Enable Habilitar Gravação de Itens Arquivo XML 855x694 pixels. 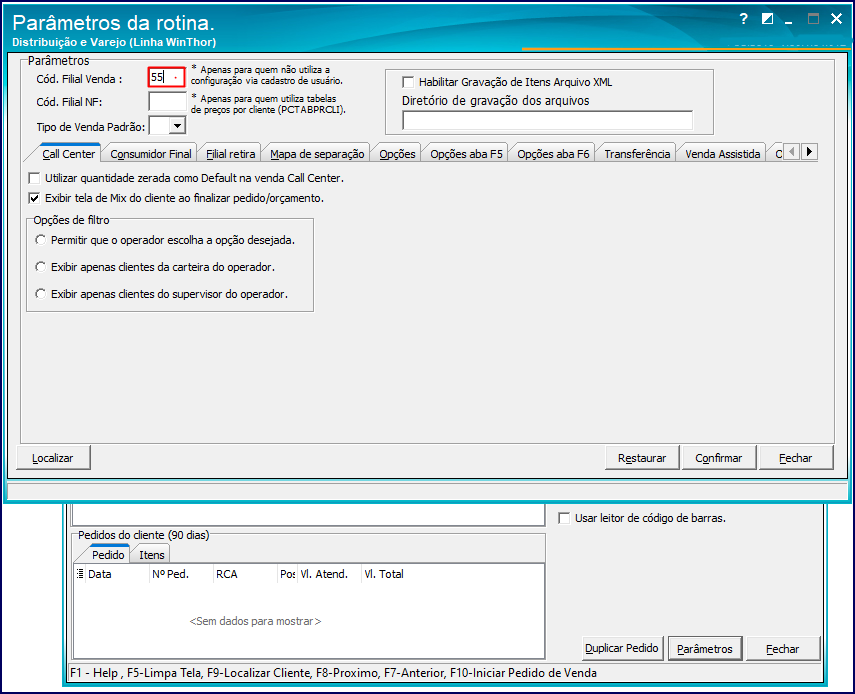pos(408,82)
